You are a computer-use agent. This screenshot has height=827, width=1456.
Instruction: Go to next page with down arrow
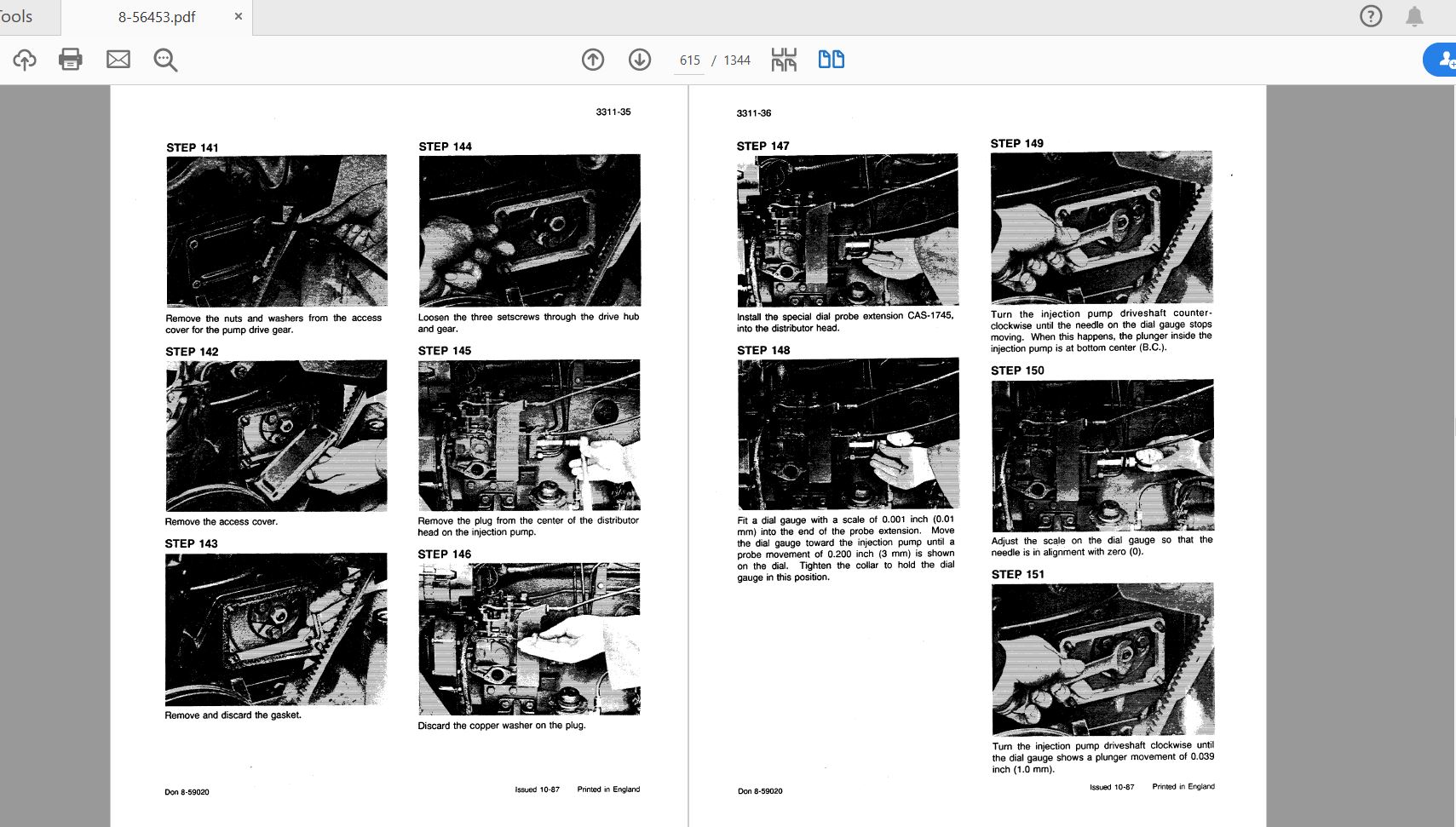click(x=640, y=60)
